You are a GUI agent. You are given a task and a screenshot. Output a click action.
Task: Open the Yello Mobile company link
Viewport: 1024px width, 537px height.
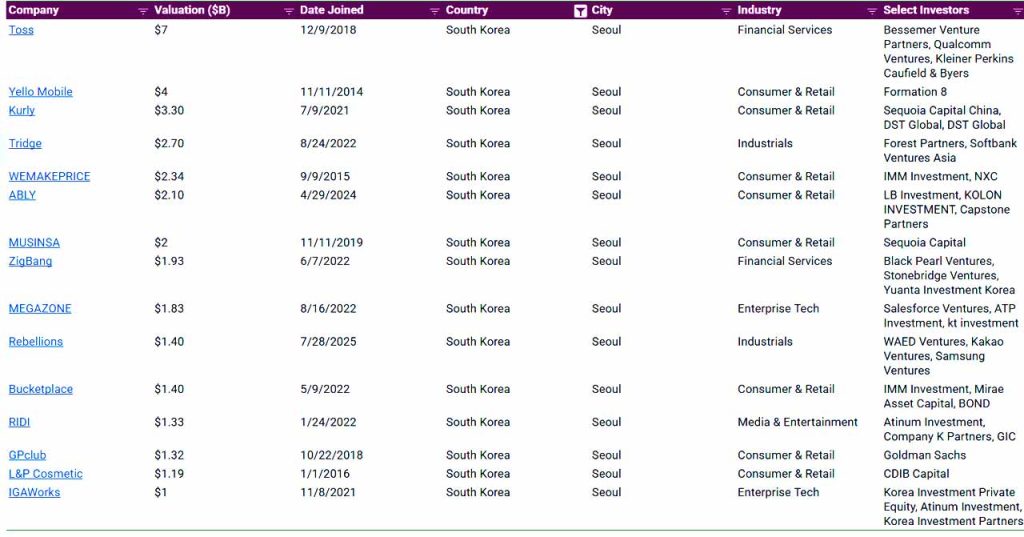[40, 92]
